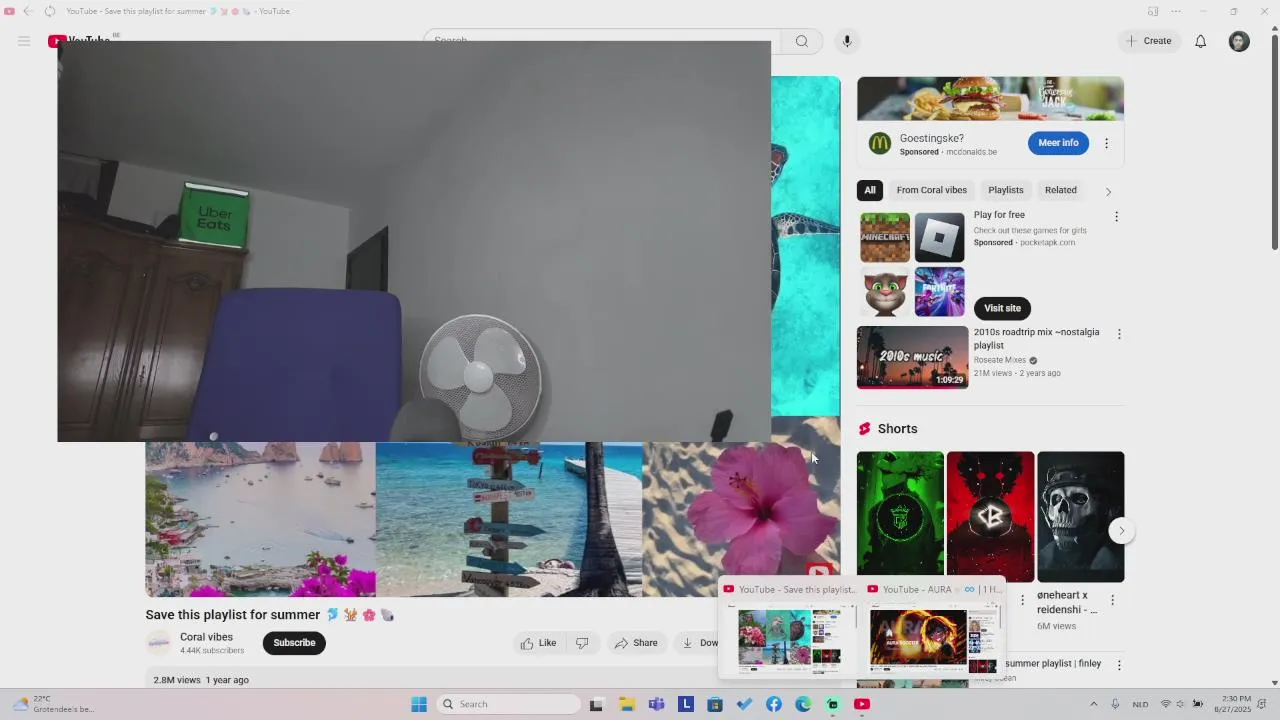Click the Visit site button
Viewport: 1280px width, 720px height.
point(1002,308)
